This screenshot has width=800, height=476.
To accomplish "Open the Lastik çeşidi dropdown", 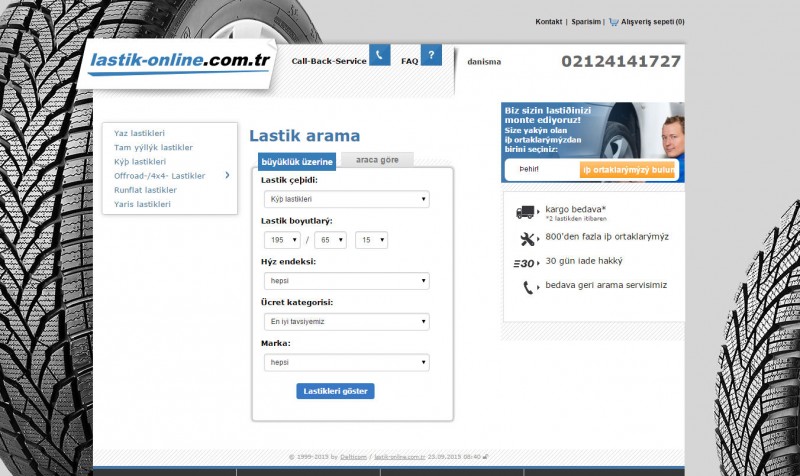I will coord(346,200).
